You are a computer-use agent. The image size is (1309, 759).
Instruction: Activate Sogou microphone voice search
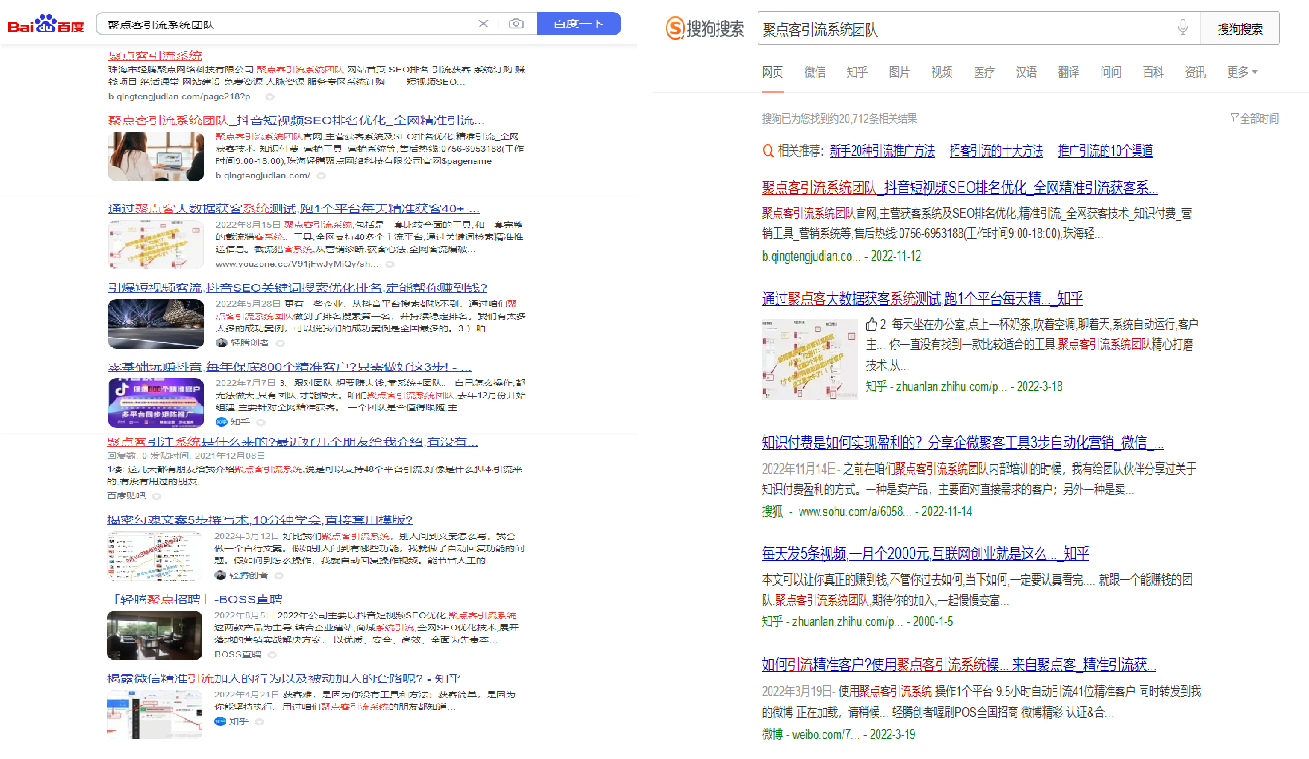(1183, 29)
